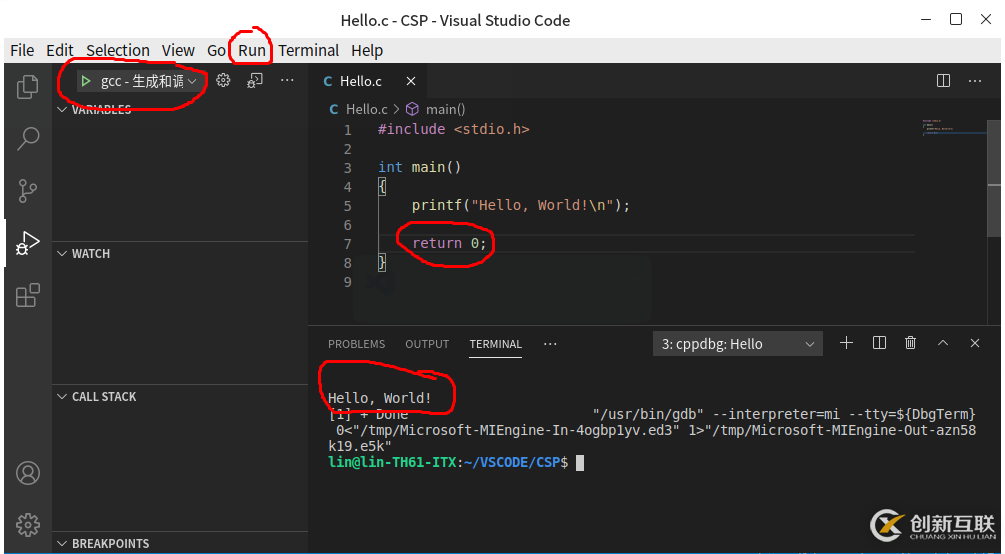The width and height of the screenshot is (1005, 554).
Task: Open the Manage gear at sidebar bottom
Action: click(28, 525)
